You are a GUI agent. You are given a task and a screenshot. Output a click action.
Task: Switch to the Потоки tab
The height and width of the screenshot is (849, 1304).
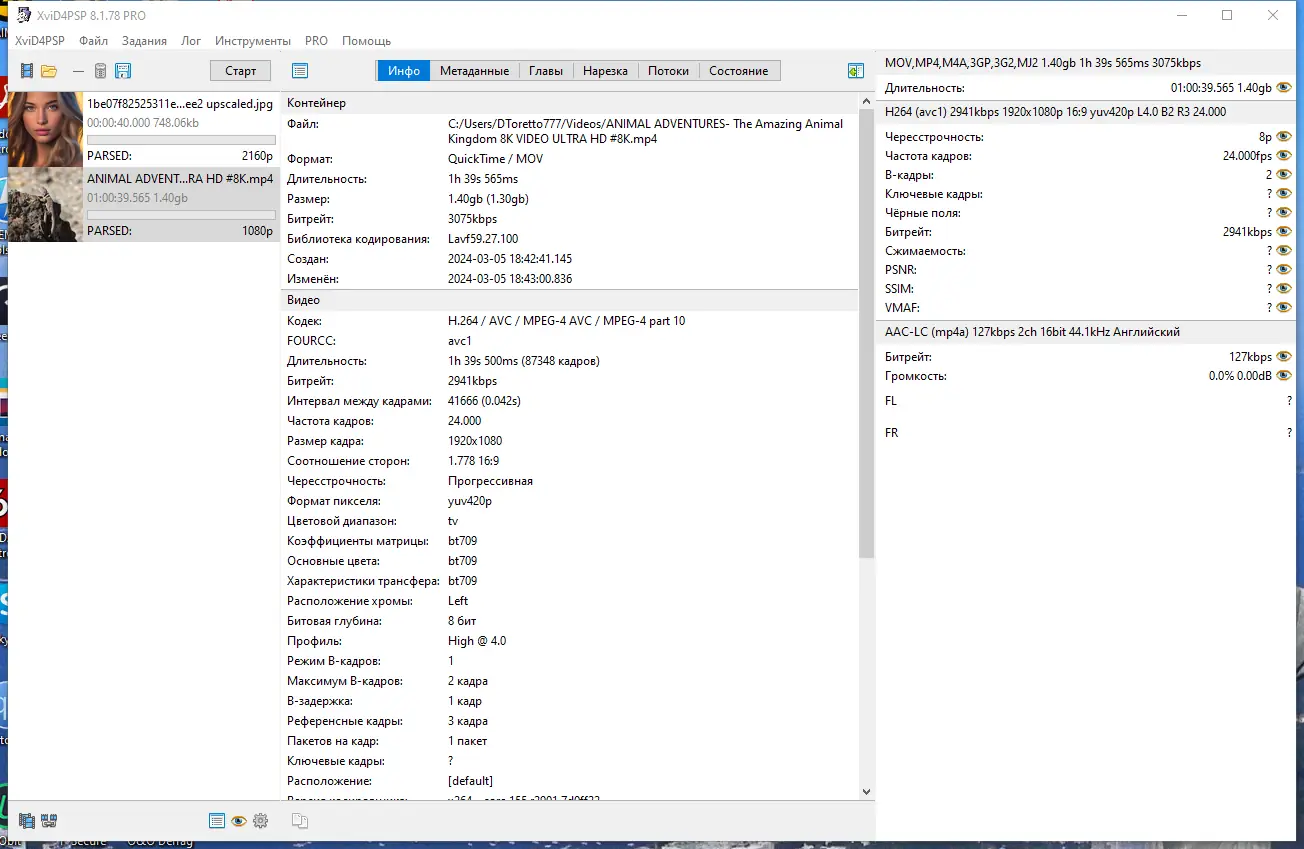point(669,71)
